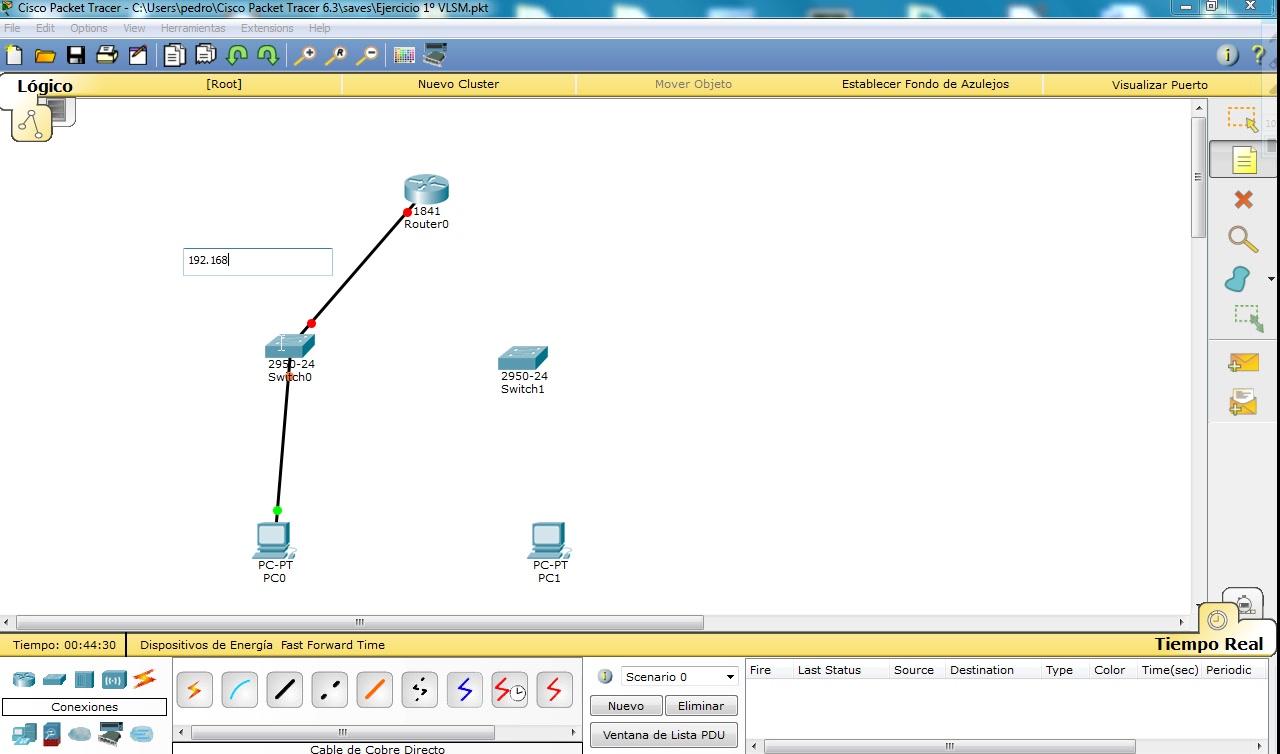The width and height of the screenshot is (1280, 754).
Task: Select the Switch1 device on canvas
Action: (523, 358)
